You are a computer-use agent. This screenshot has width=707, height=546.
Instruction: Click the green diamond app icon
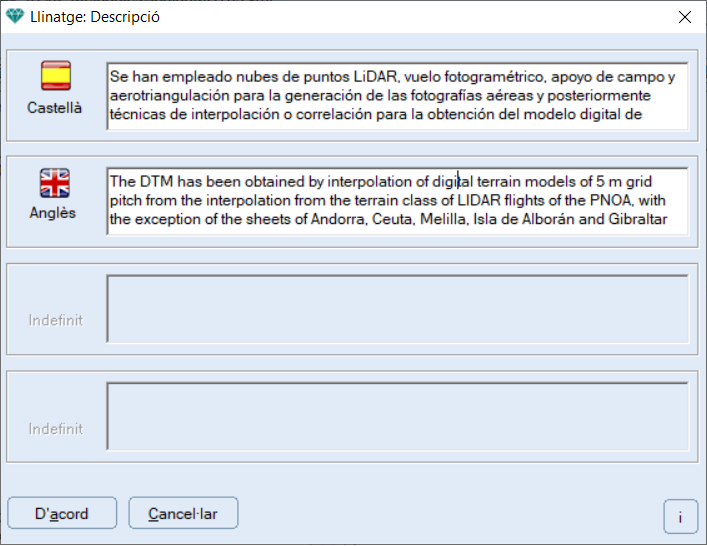(15, 17)
